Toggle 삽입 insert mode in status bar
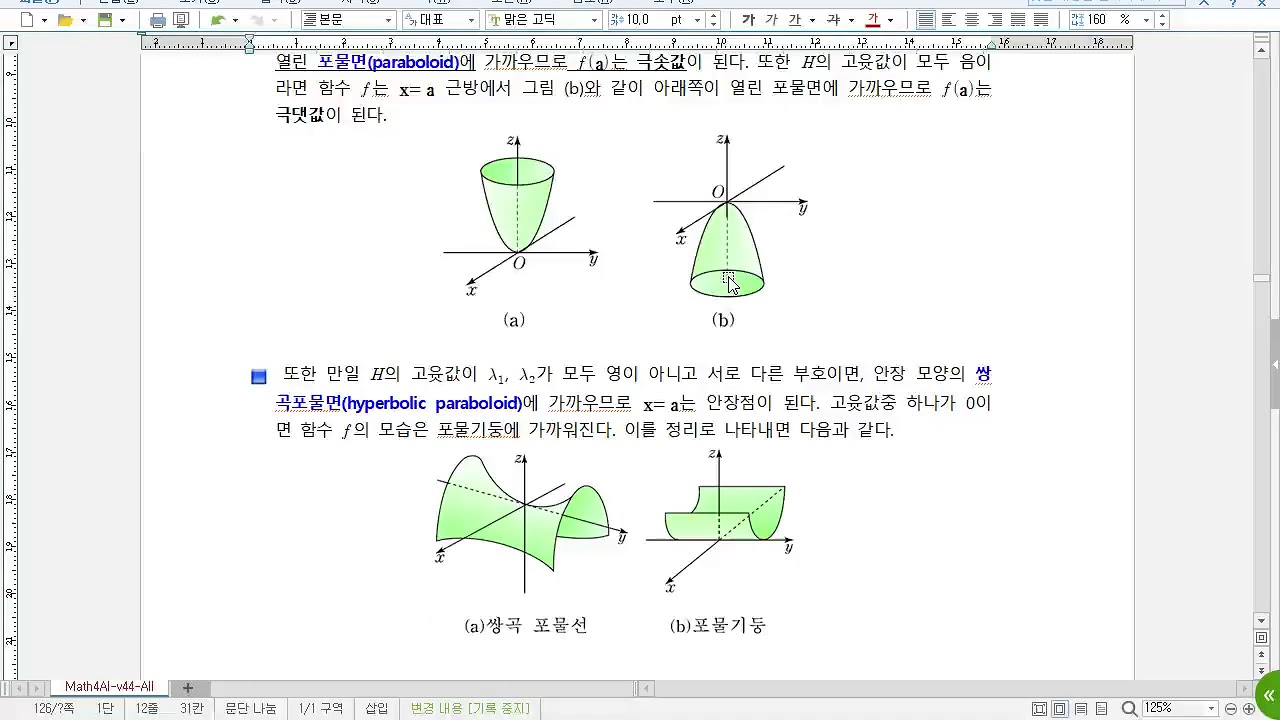 click(x=376, y=708)
